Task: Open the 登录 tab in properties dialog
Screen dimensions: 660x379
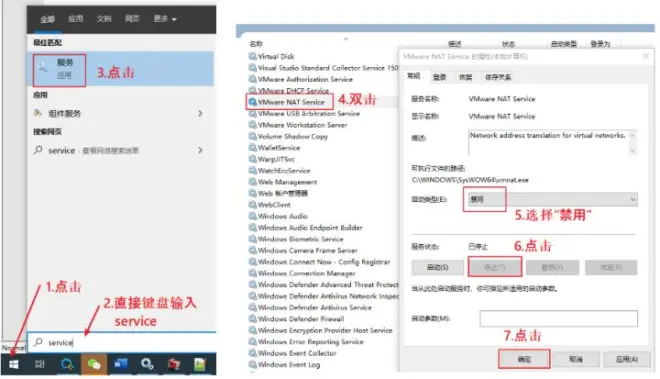Action: (x=439, y=77)
